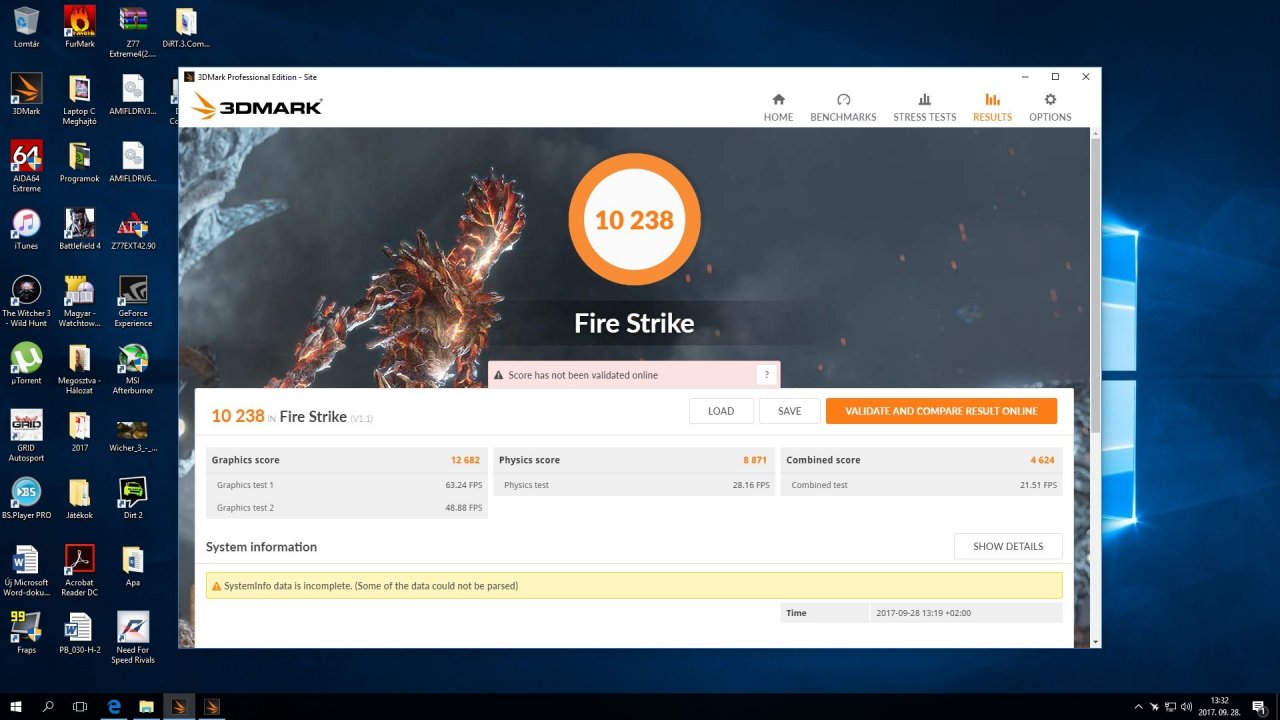The width and height of the screenshot is (1280, 720).
Task: Select the Dirt 2 desktop icon
Action: (x=133, y=498)
